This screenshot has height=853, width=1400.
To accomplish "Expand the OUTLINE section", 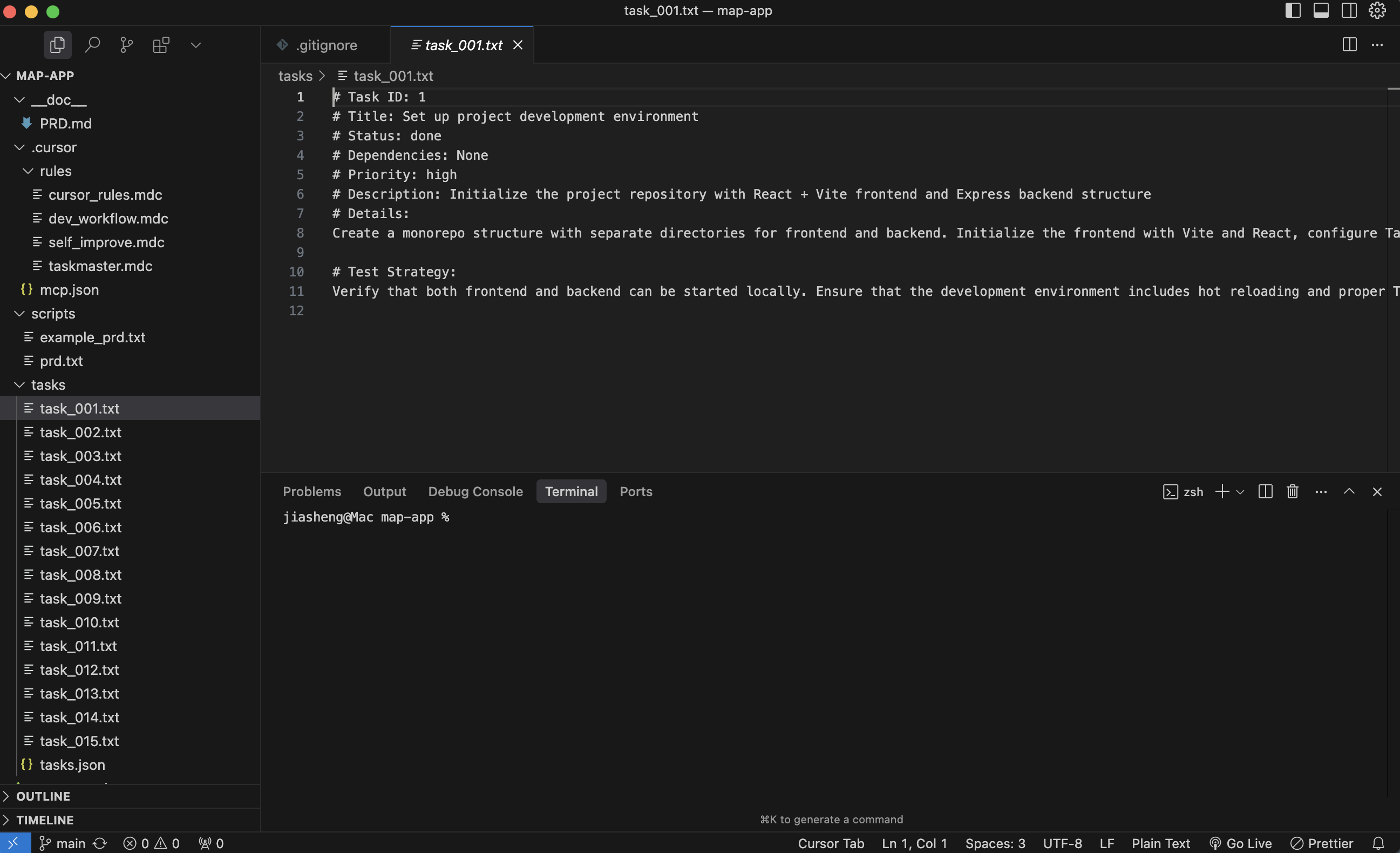I will click(43, 796).
